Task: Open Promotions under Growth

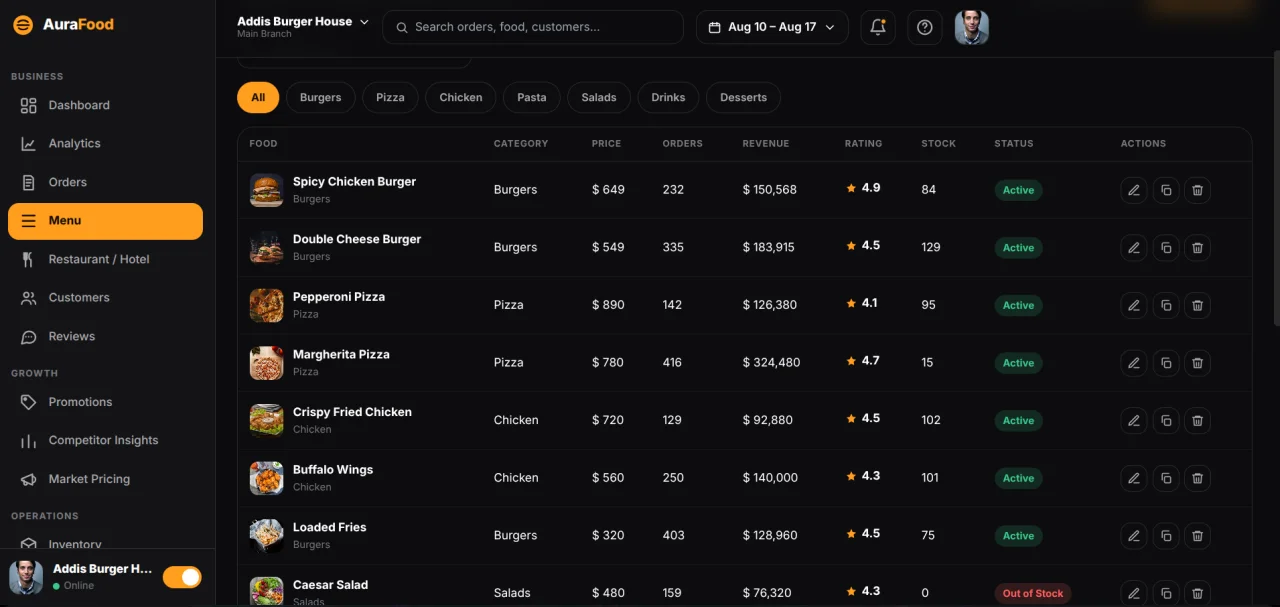Action: pyautogui.click(x=105, y=402)
